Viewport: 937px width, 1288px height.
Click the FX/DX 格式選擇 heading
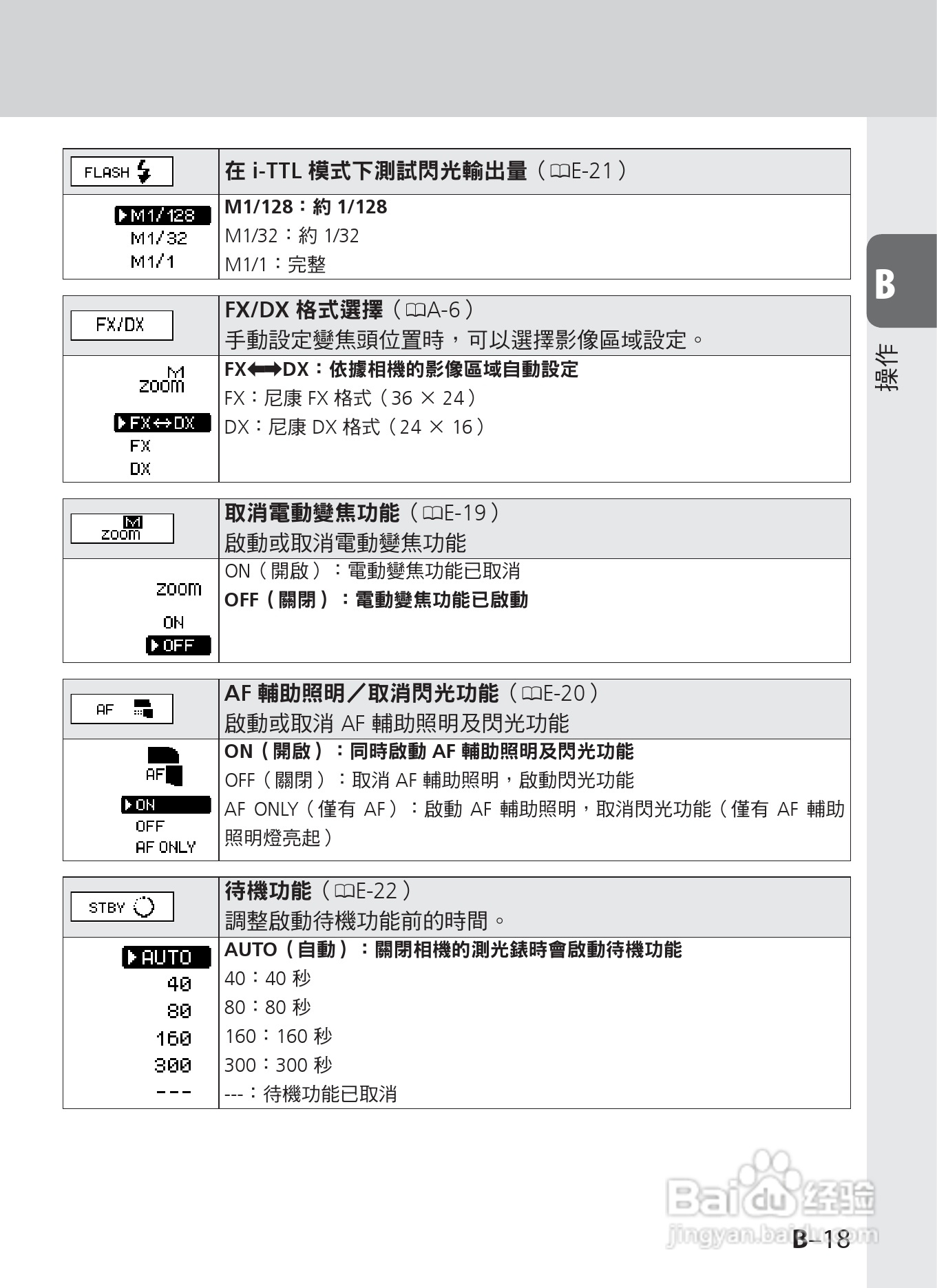304,310
